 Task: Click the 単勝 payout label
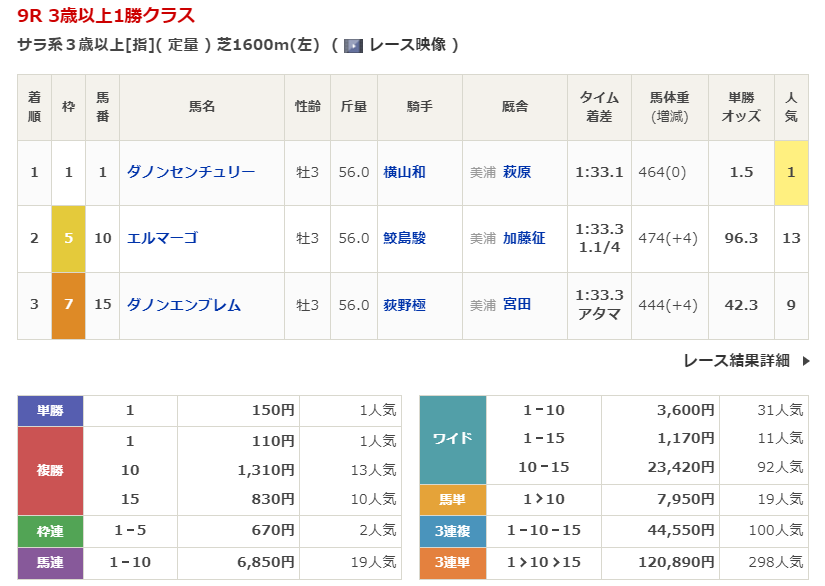[x=50, y=410]
